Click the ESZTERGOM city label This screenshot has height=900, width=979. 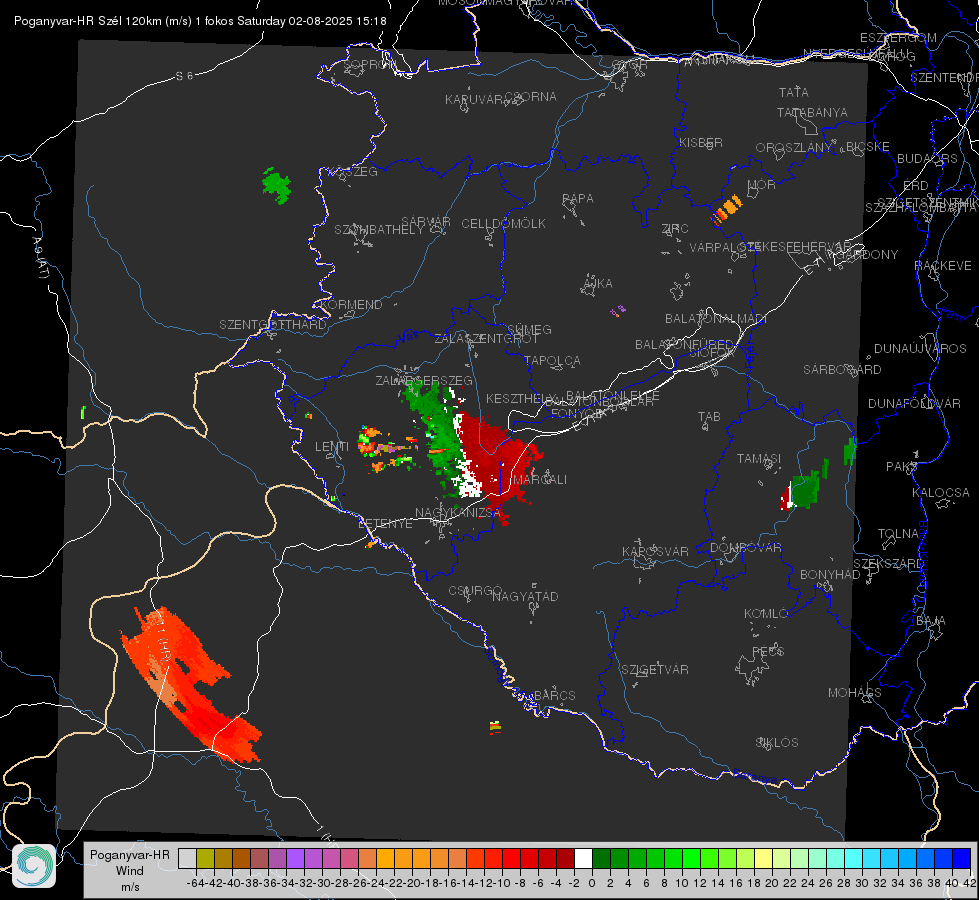coord(898,38)
